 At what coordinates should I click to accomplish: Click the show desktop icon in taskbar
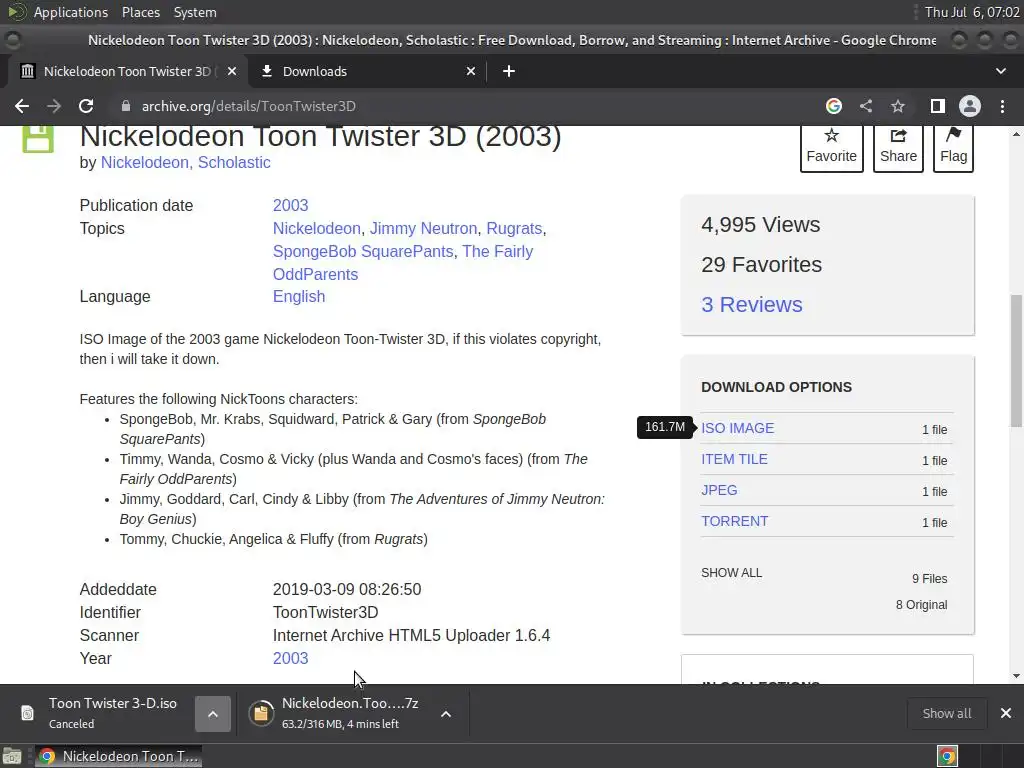12,756
